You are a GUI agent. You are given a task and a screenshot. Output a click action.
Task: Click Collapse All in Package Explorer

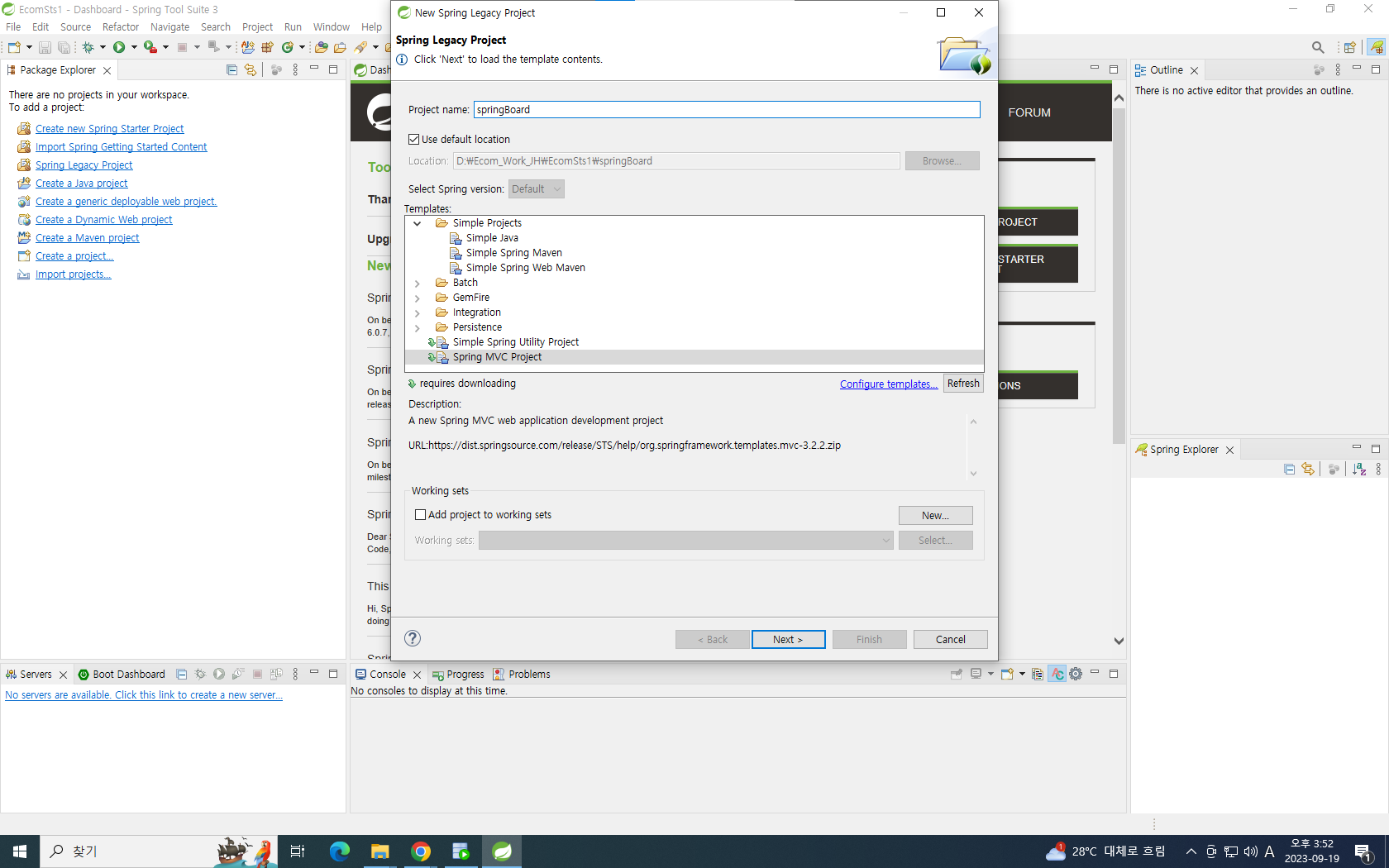pyautogui.click(x=231, y=70)
